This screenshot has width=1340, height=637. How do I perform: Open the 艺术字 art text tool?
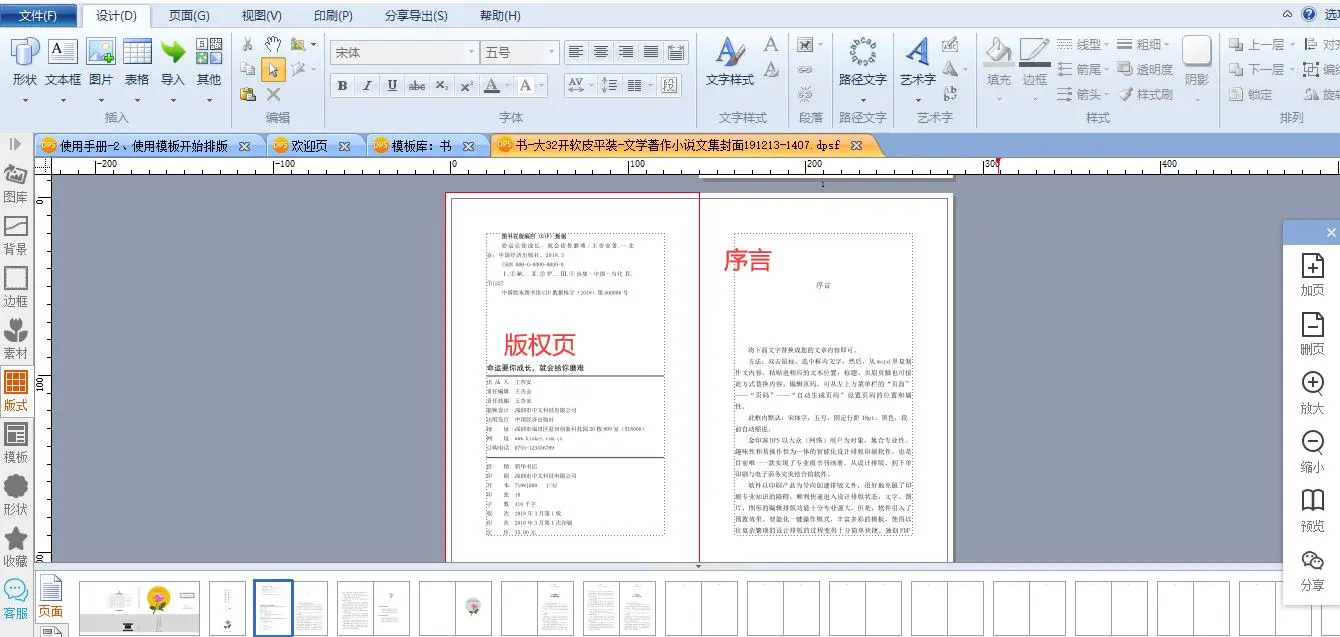[x=917, y=60]
